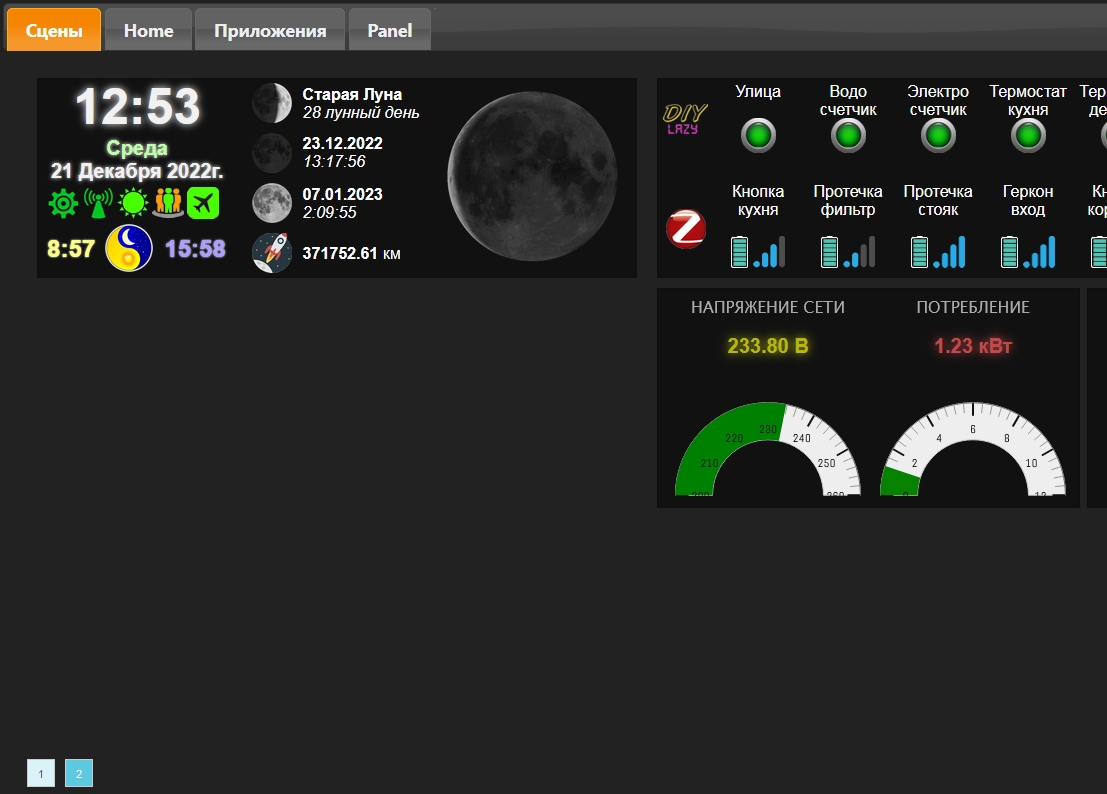Toggle the Улица status indicator
This screenshot has width=1107, height=794.
[x=758, y=135]
